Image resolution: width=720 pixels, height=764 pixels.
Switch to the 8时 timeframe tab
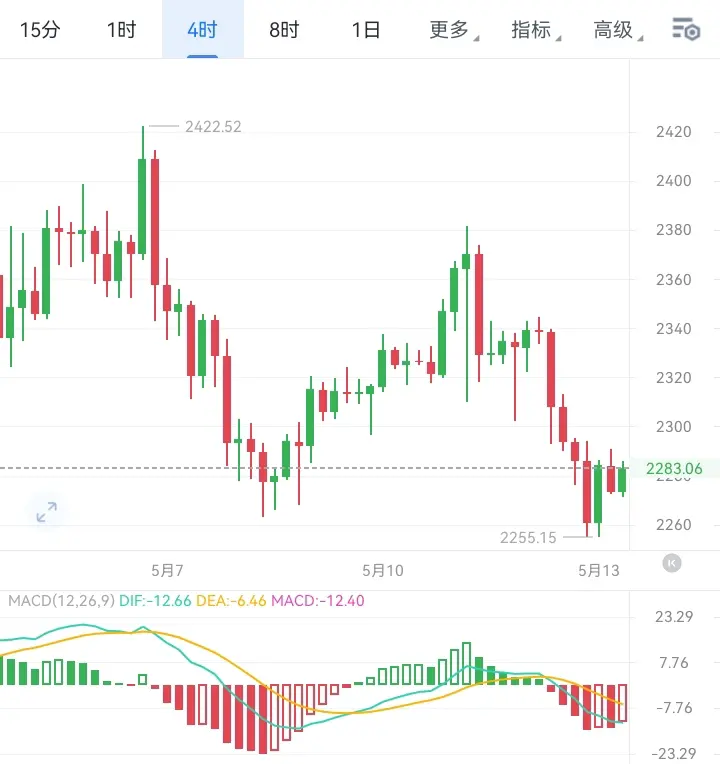[x=284, y=30]
